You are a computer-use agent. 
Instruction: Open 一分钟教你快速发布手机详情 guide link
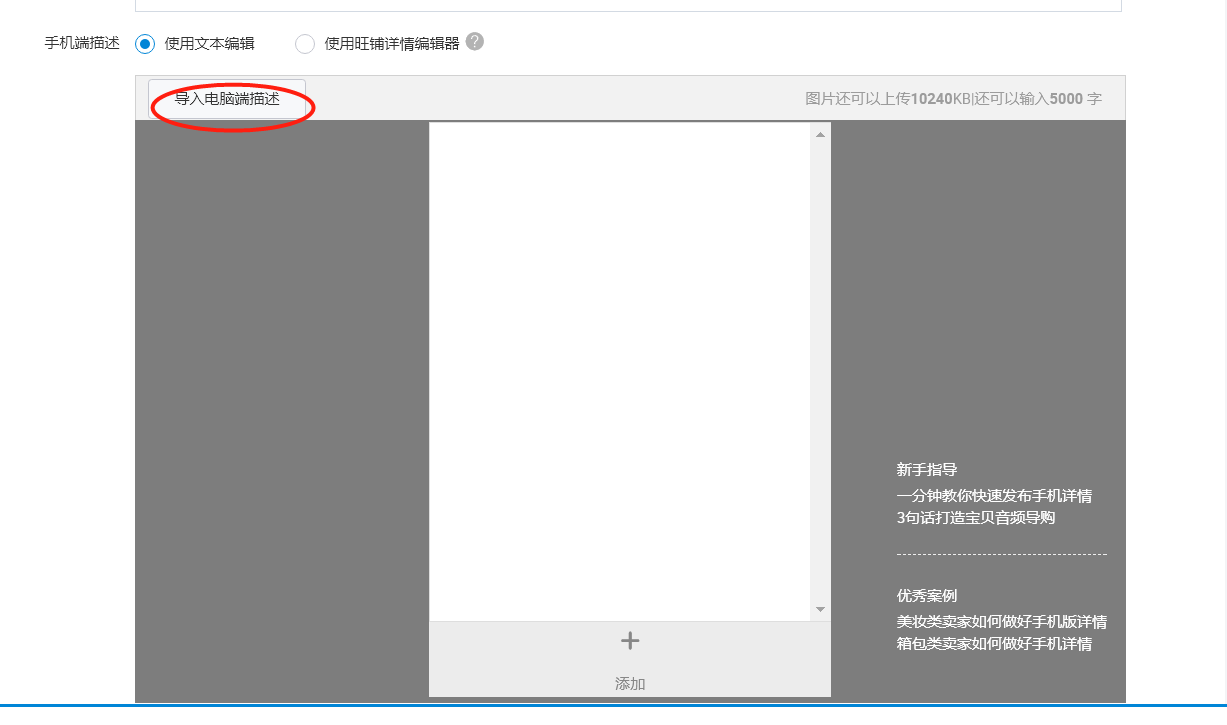tap(994, 496)
